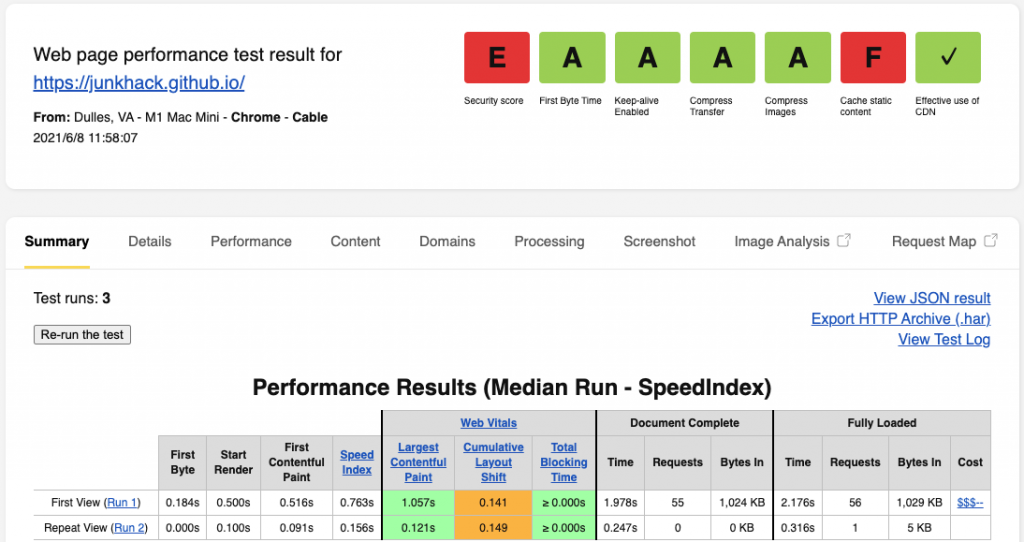Click the Compress Transfer A grade
Screen dimensions: 1024x542
[722, 58]
